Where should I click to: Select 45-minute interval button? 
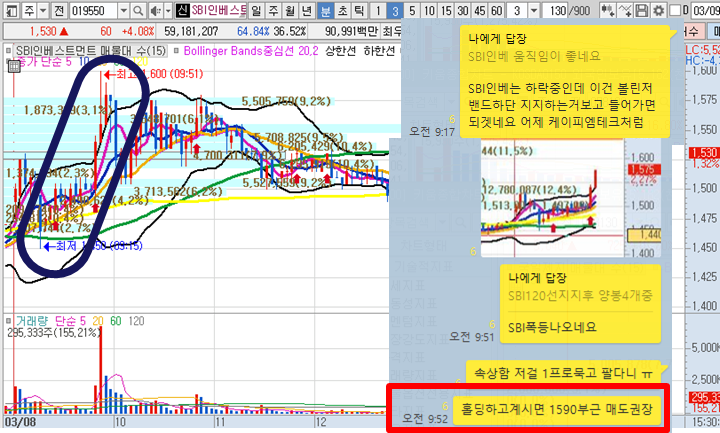coord(480,10)
